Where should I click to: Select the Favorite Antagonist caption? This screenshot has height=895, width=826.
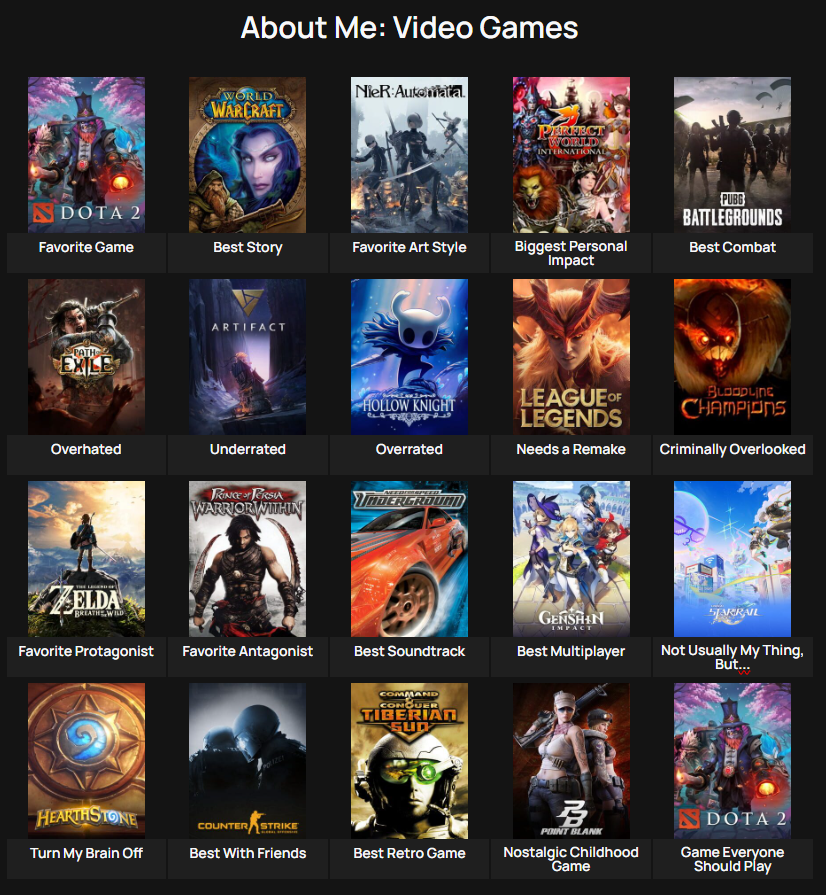(x=247, y=651)
